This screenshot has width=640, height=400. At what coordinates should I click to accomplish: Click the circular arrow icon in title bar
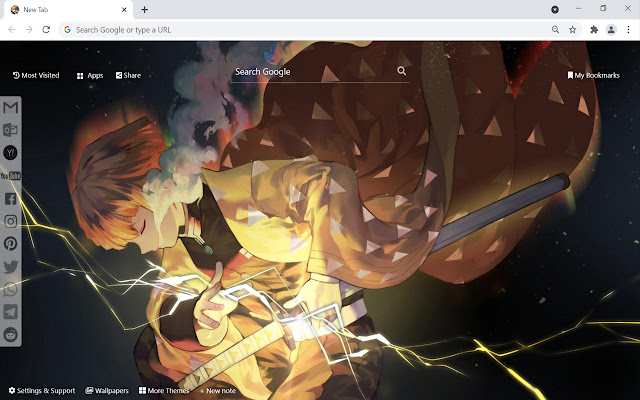tap(555, 9)
